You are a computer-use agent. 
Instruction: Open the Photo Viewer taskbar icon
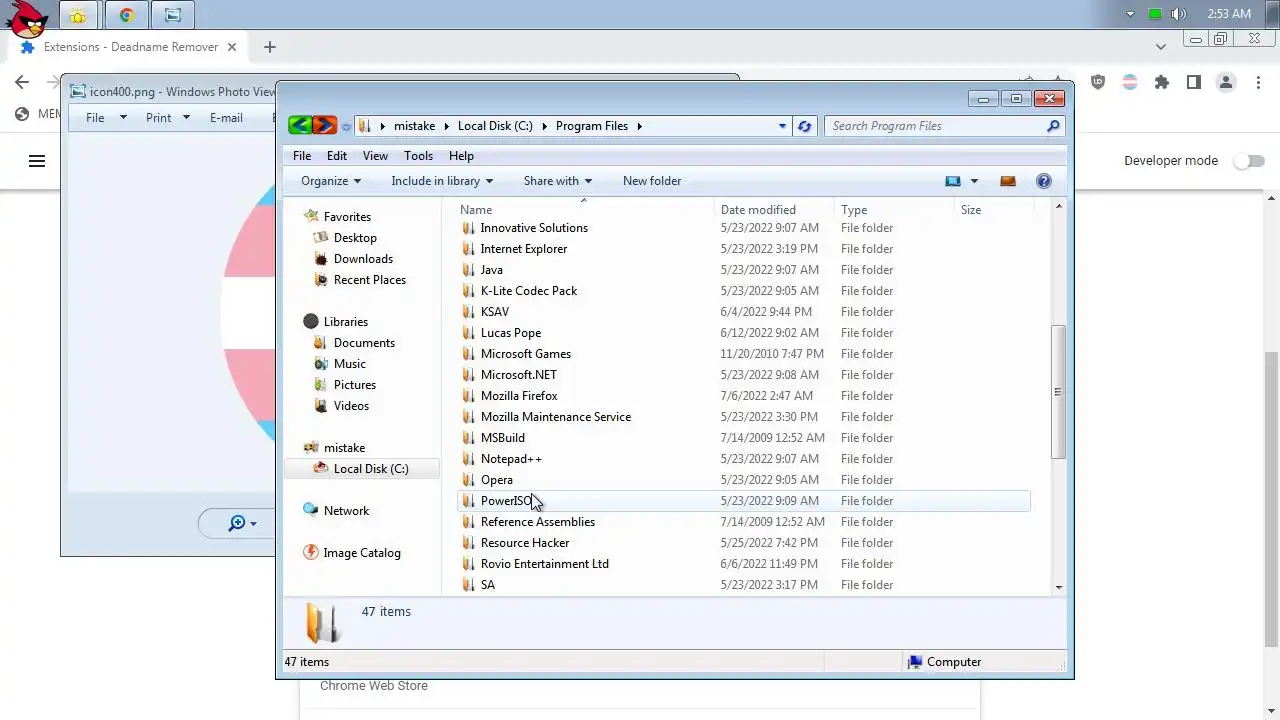tap(173, 15)
